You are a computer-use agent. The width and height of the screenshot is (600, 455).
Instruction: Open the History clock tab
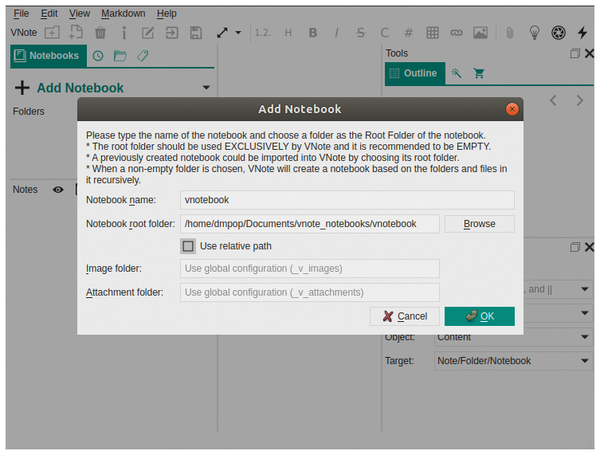tap(98, 56)
